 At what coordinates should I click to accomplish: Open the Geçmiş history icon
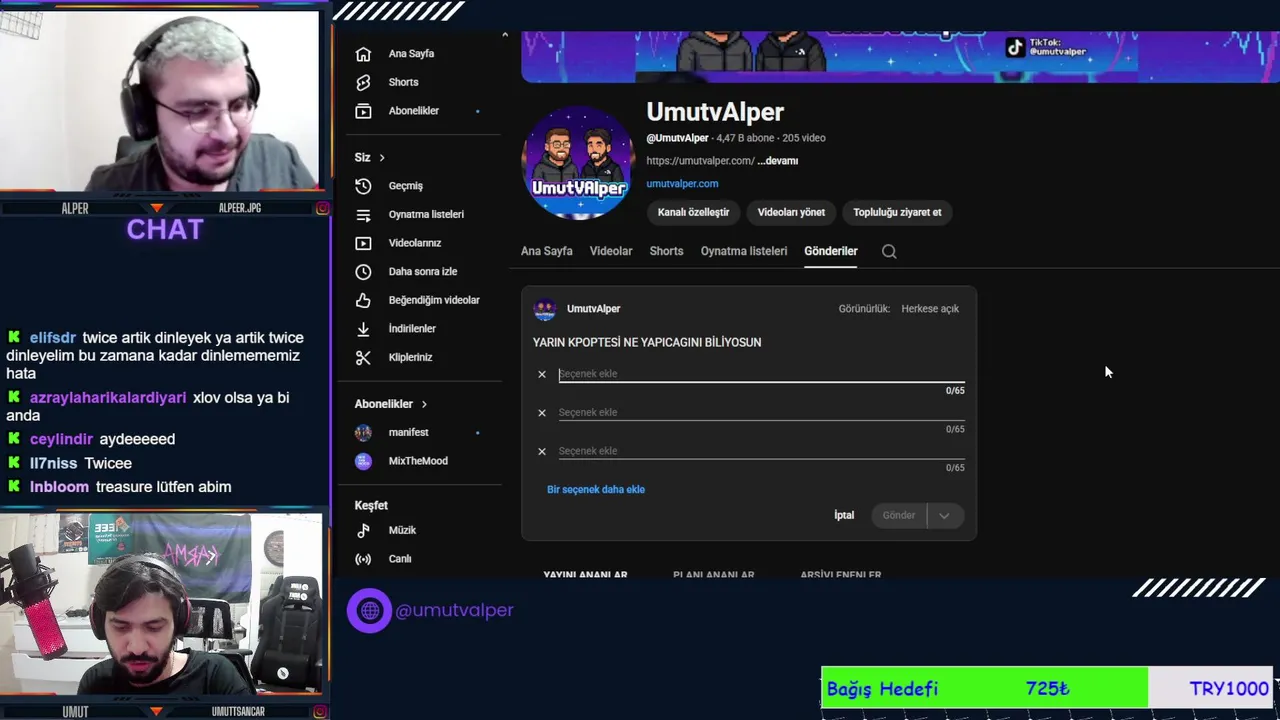(363, 186)
